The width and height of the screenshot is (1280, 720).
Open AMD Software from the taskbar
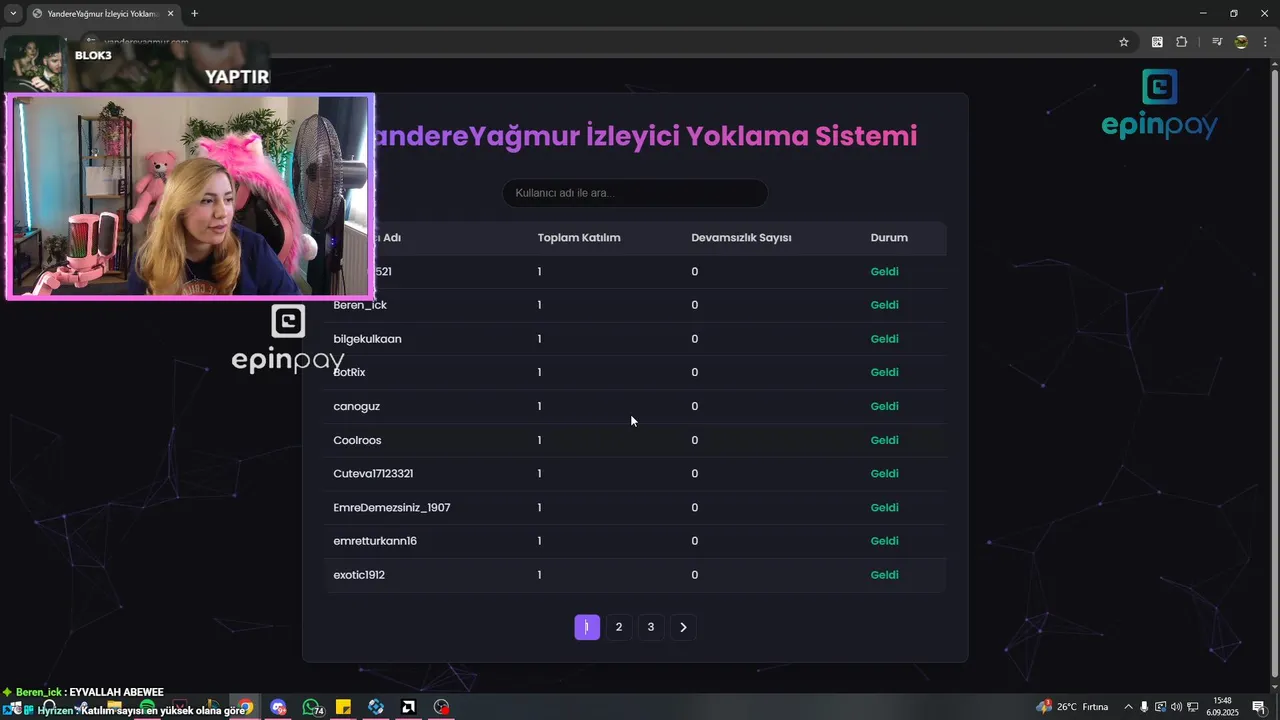click(x=408, y=707)
